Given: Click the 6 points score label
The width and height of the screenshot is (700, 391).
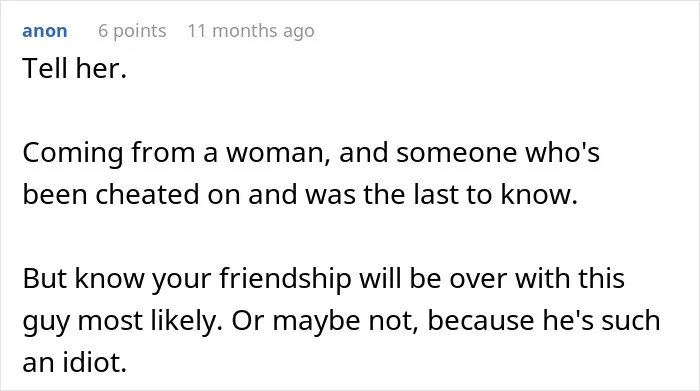Looking at the screenshot, I should click(x=132, y=31).
